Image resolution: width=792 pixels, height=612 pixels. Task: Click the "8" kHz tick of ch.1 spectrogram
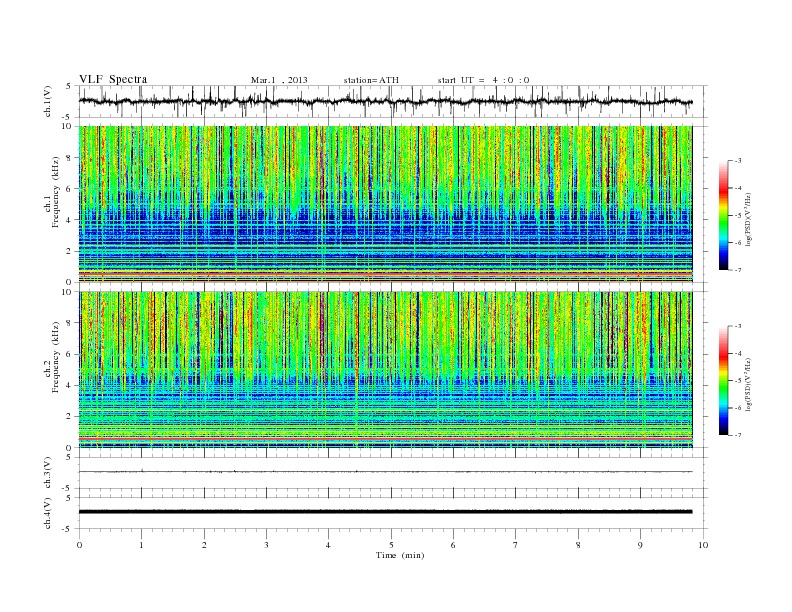(69, 158)
